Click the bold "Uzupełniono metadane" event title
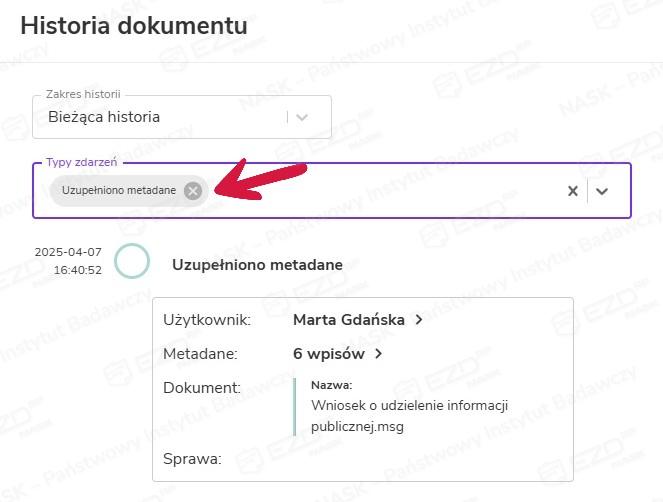 click(x=257, y=265)
